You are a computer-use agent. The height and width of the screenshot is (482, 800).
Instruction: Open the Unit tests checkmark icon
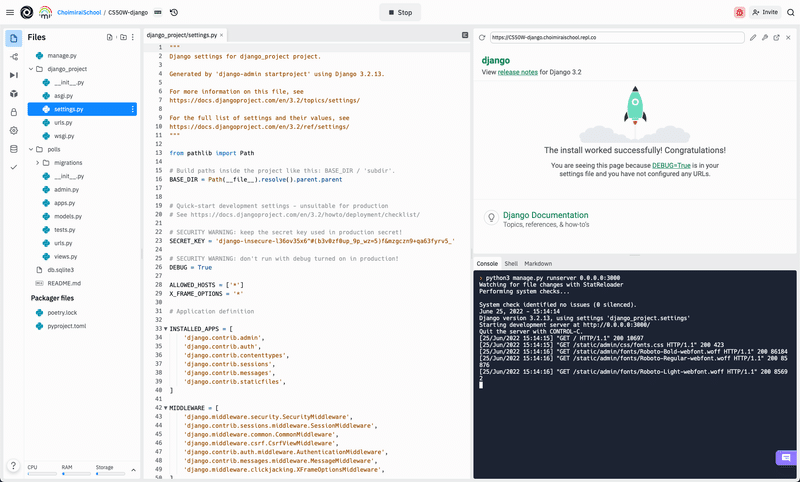tap(14, 167)
